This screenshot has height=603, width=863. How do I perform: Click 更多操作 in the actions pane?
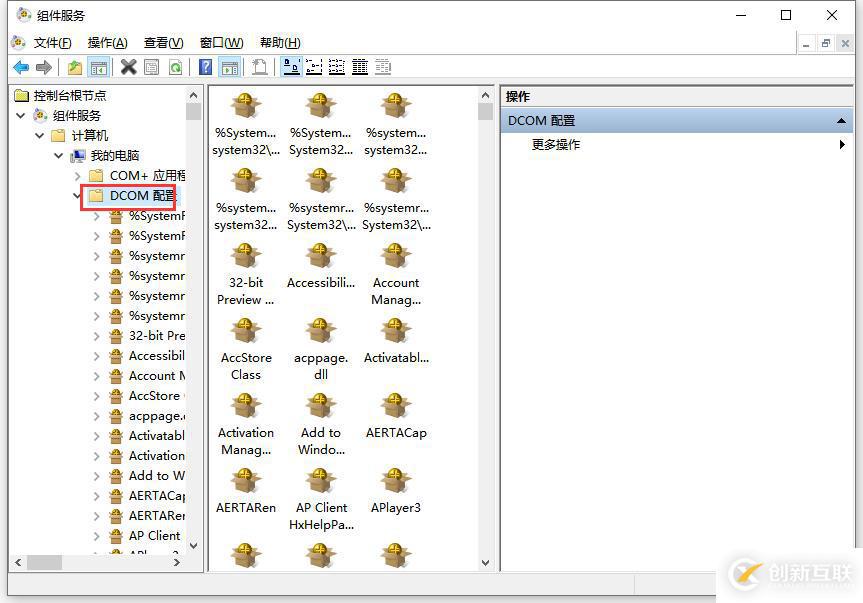(556, 145)
